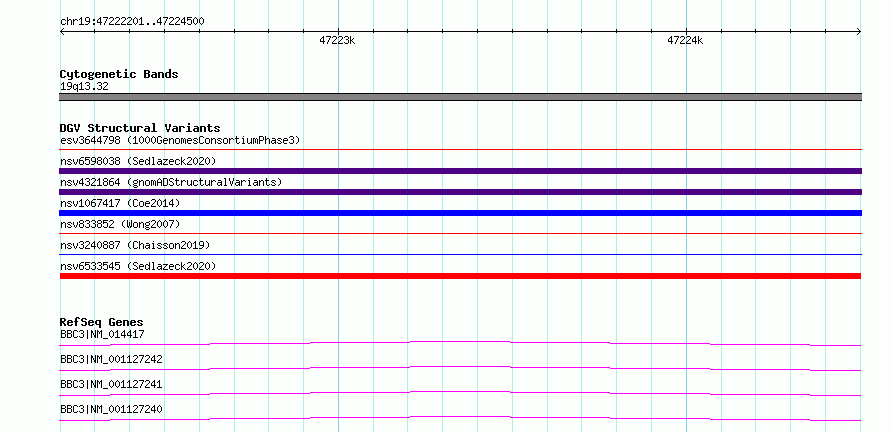Click the right arrowhead of the ruler

click(859, 31)
